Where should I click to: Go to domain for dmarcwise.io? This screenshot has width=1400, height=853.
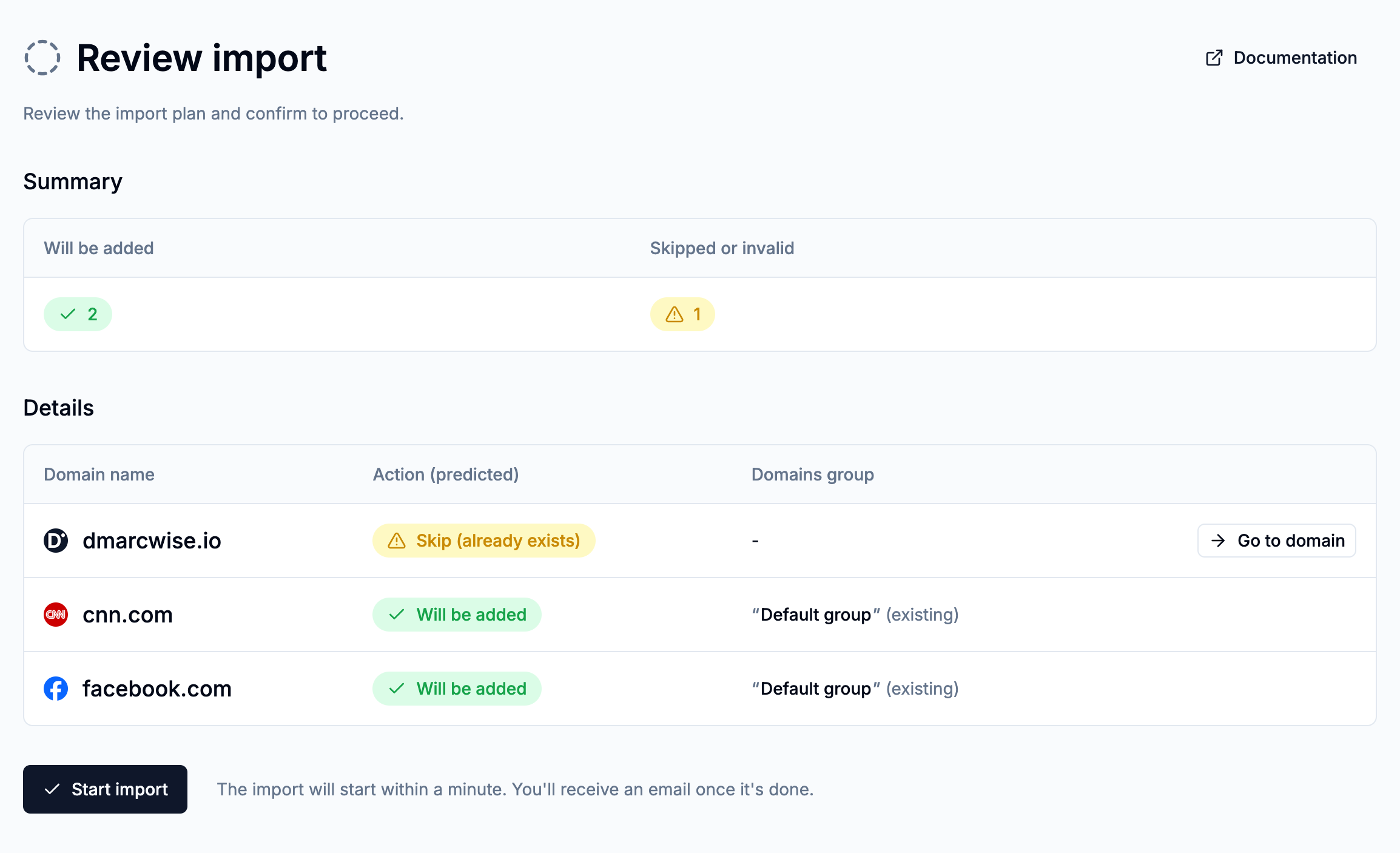1276,541
